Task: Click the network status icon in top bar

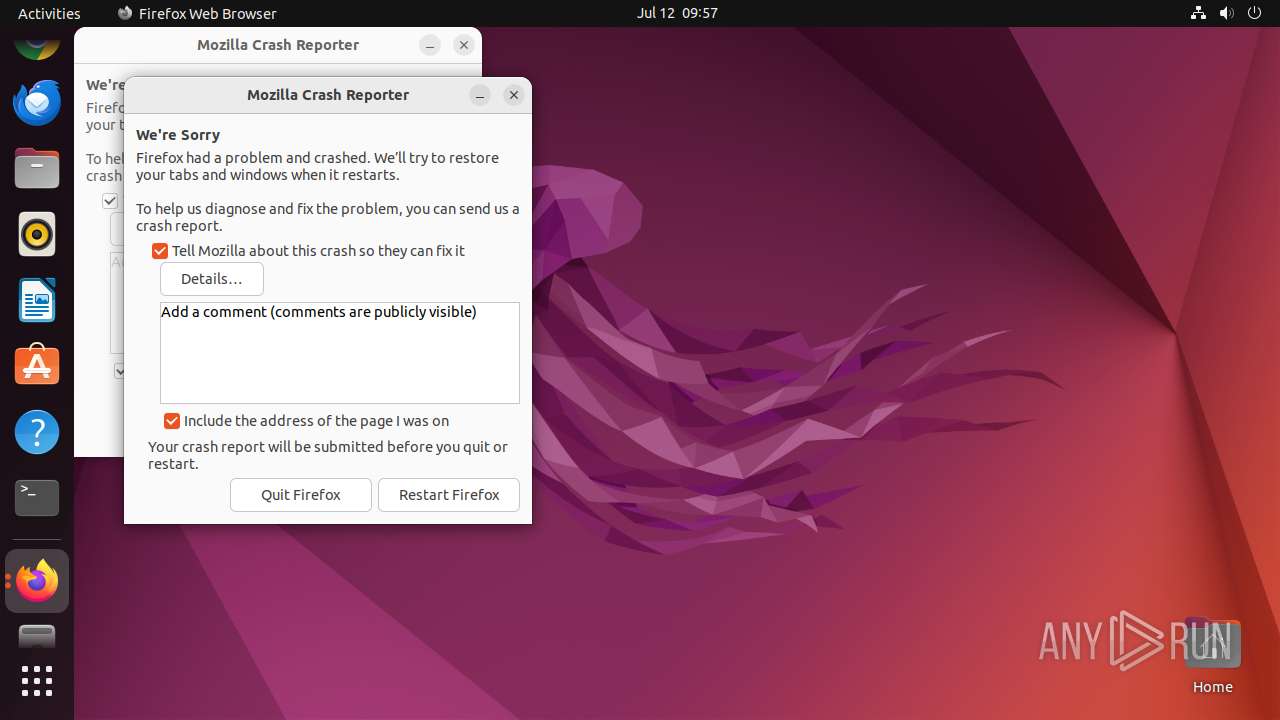Action: pyautogui.click(x=1198, y=13)
